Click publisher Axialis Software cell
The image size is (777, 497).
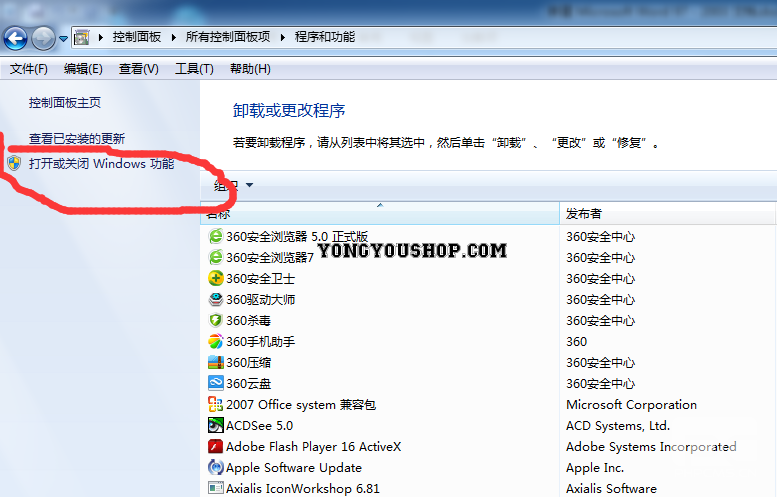611,489
